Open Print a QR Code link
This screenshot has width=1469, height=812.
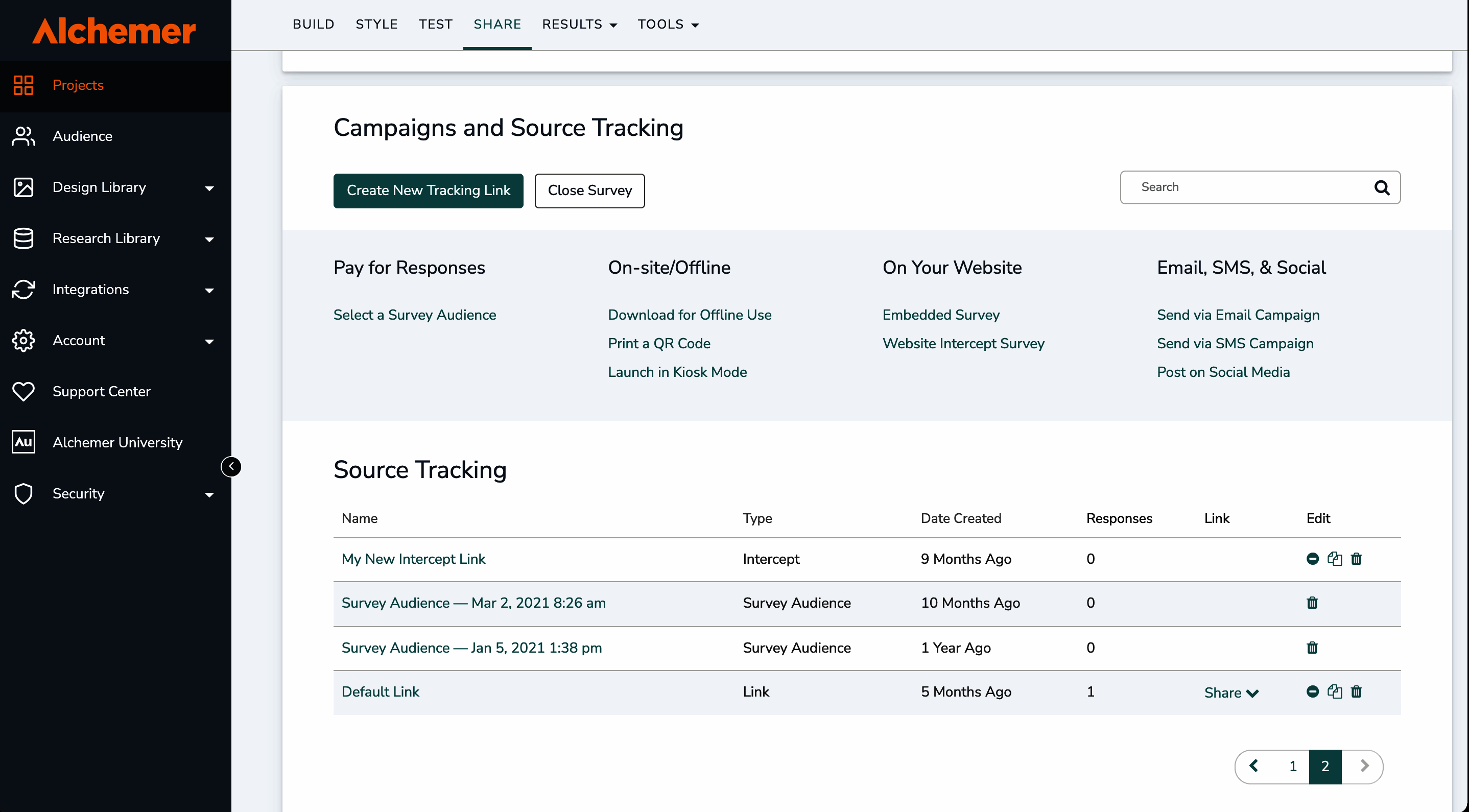pyautogui.click(x=659, y=343)
